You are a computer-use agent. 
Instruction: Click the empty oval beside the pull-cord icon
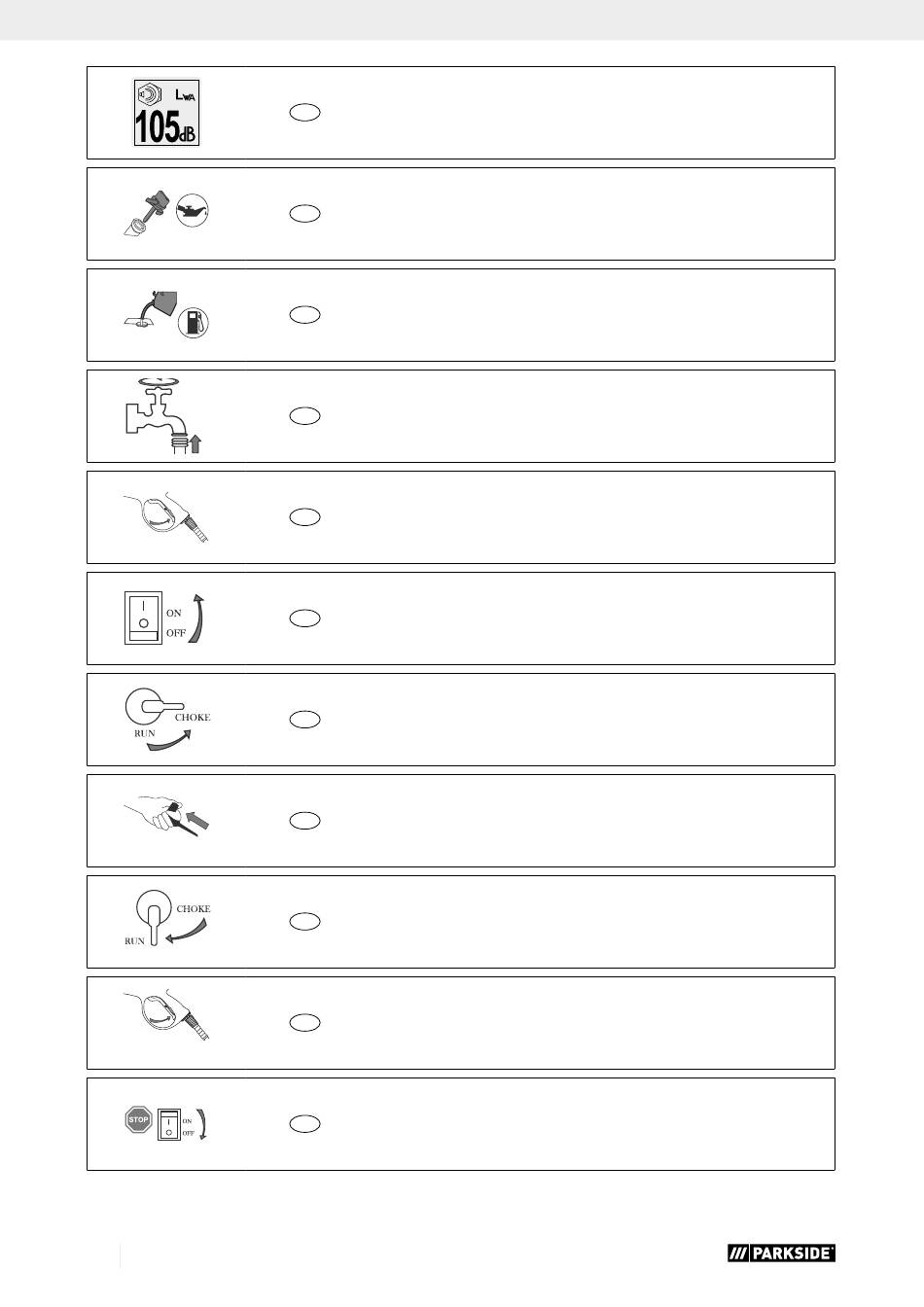coord(304,821)
